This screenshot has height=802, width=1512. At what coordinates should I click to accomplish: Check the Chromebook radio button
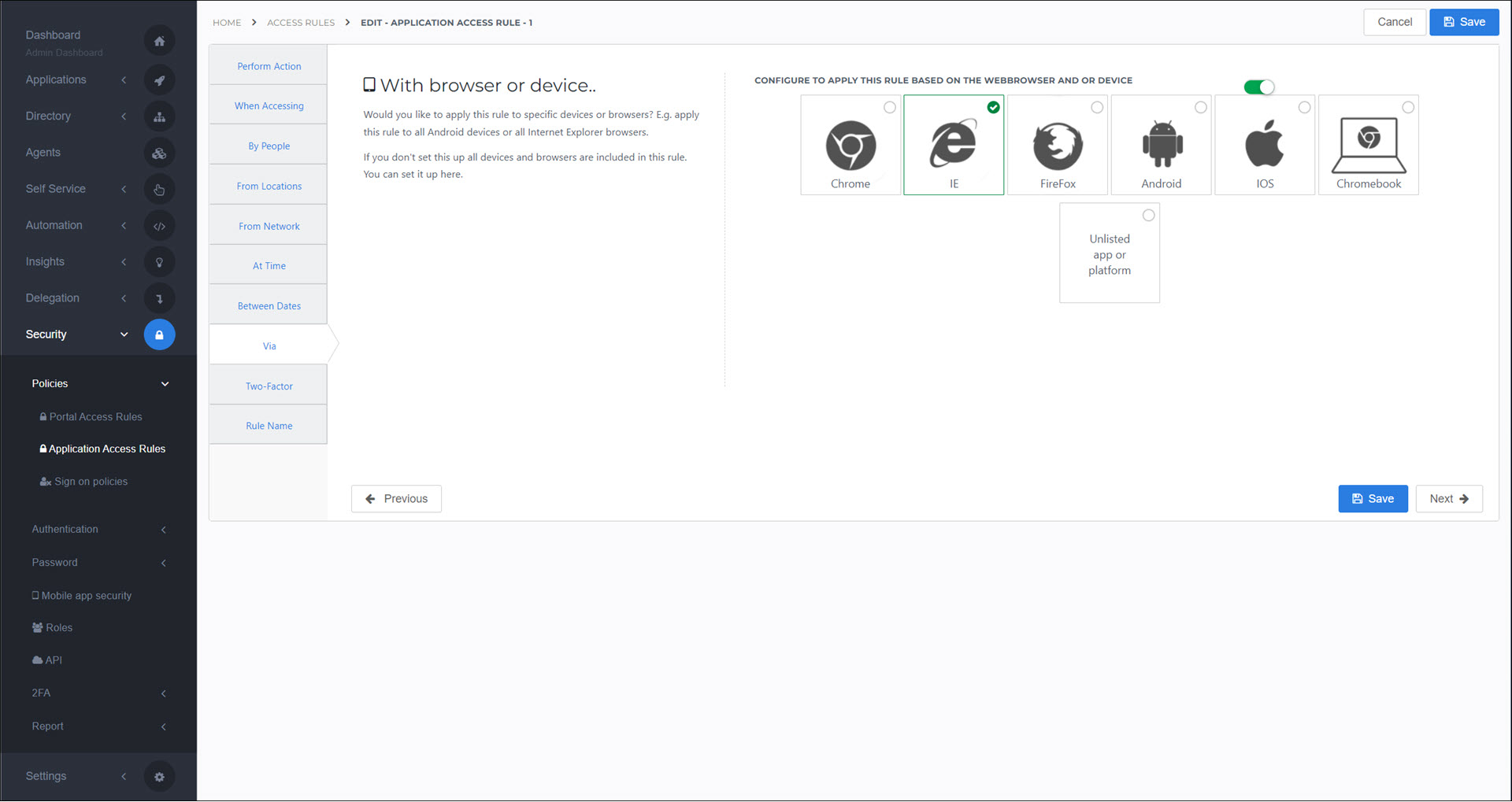pyautogui.click(x=1408, y=108)
